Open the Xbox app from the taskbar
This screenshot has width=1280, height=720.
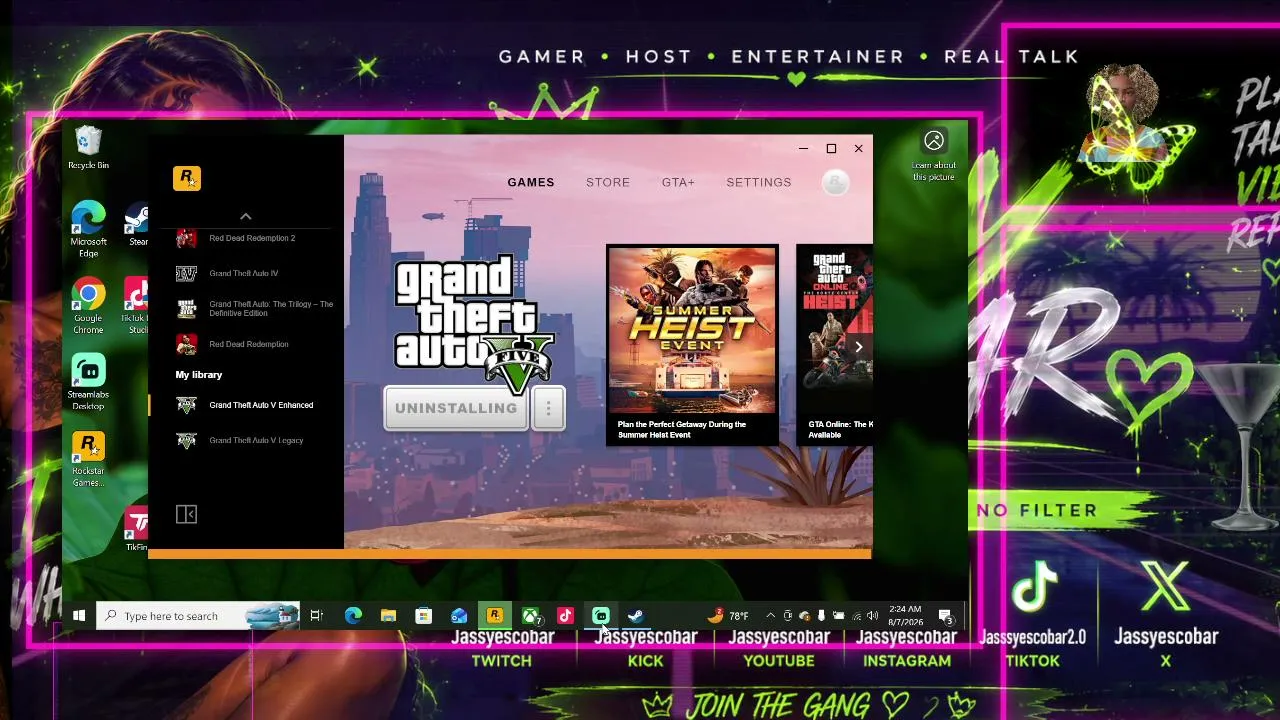tap(531, 616)
